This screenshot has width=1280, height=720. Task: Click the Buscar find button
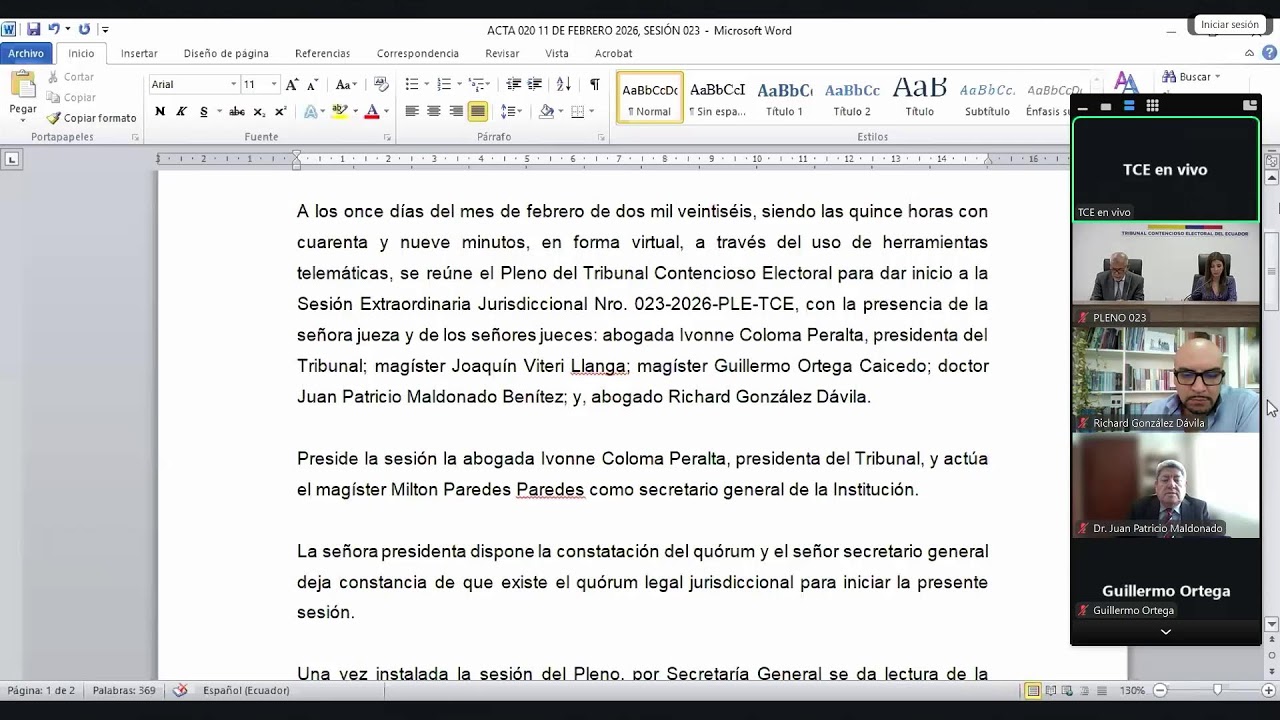click(x=1186, y=77)
